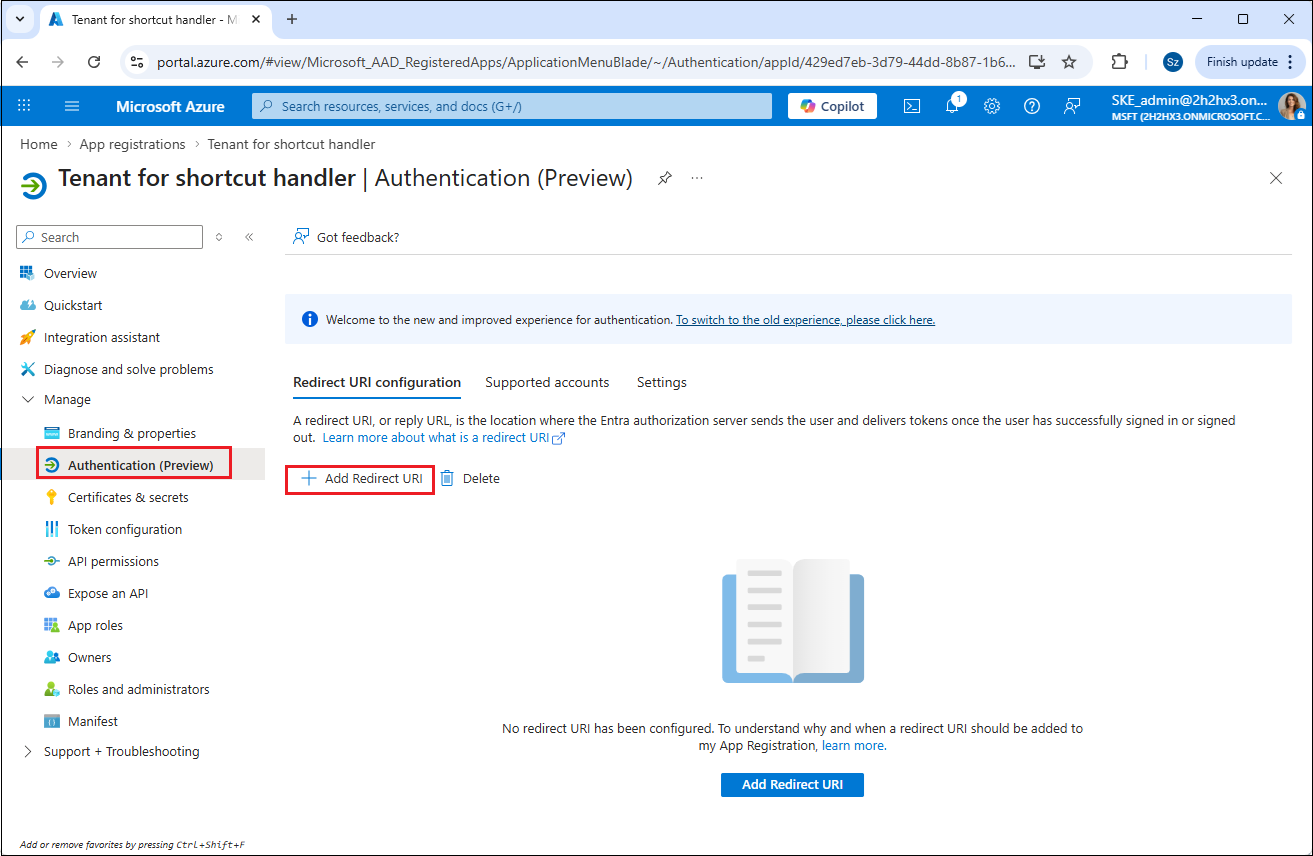Screen dimensions: 1313x856
Task: Open the notifications bell
Action: pos(952,106)
